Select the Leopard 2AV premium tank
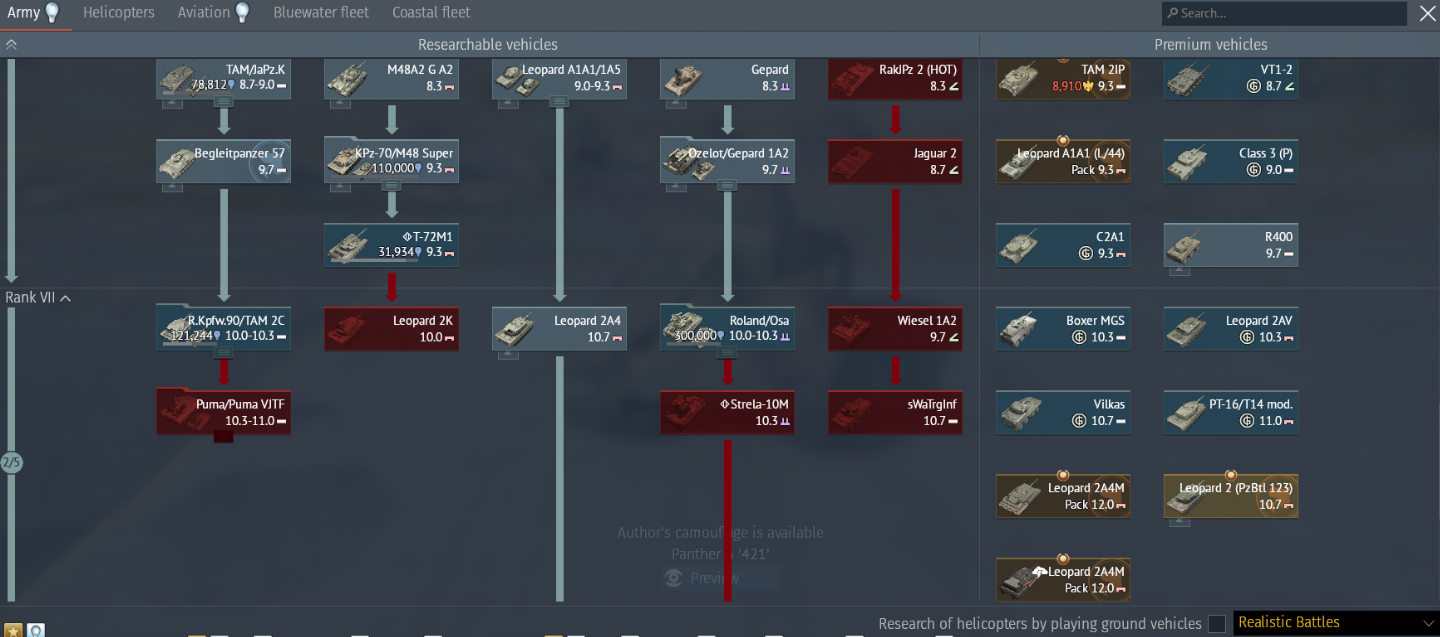 click(1232, 329)
